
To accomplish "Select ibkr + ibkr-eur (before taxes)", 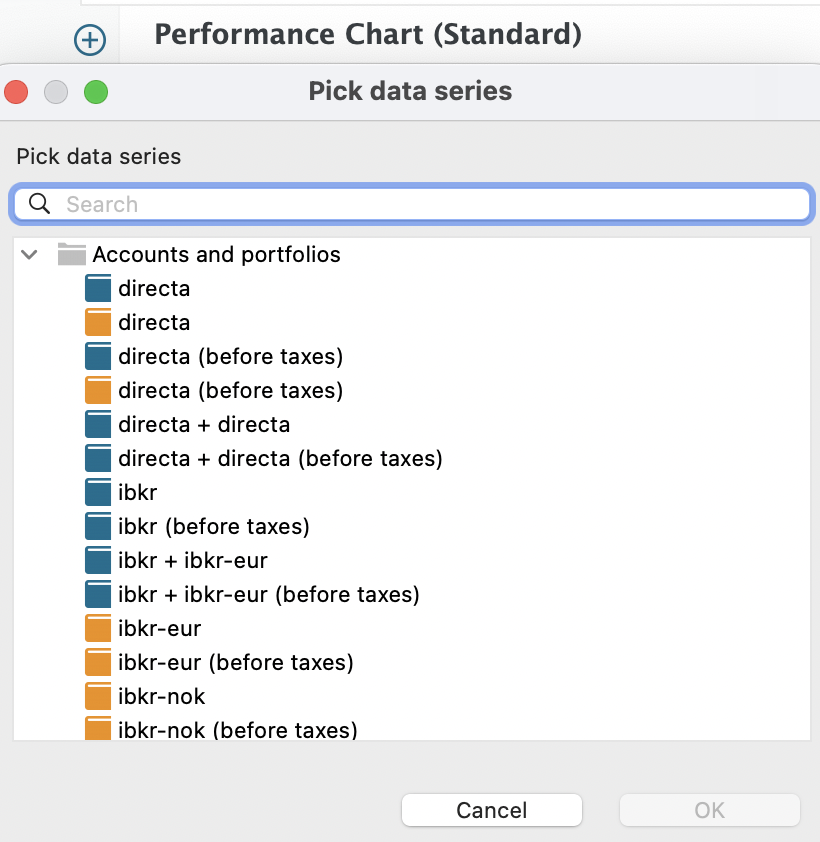I will tap(268, 595).
